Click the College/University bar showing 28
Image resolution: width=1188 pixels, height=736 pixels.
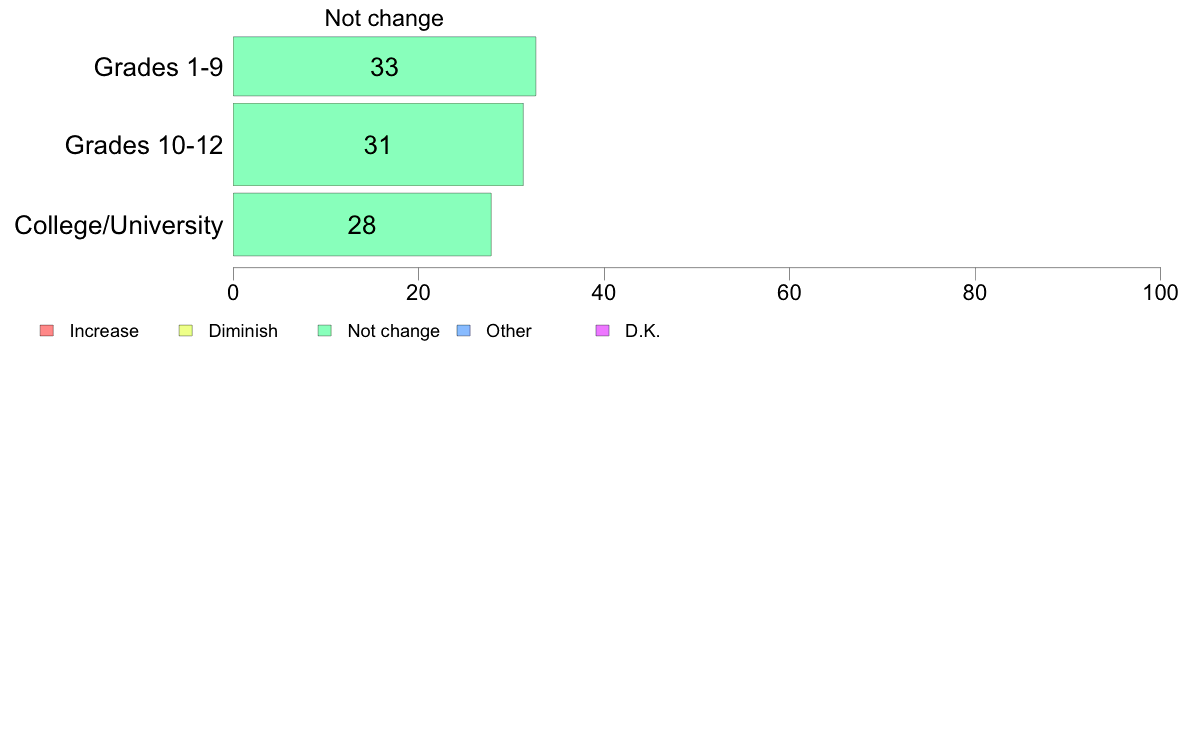362,224
